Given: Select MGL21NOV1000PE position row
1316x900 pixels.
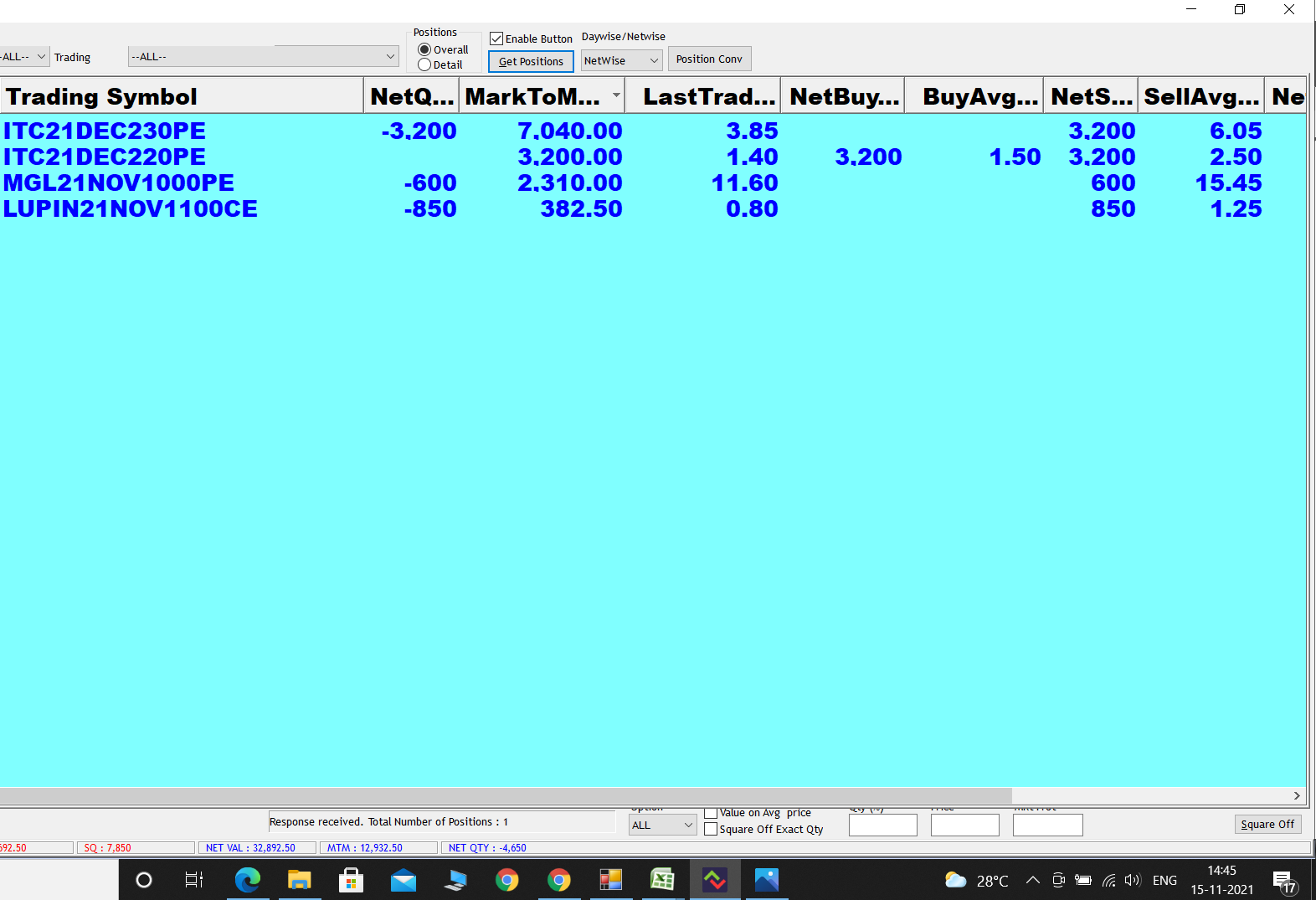Looking at the screenshot, I should coord(653,183).
